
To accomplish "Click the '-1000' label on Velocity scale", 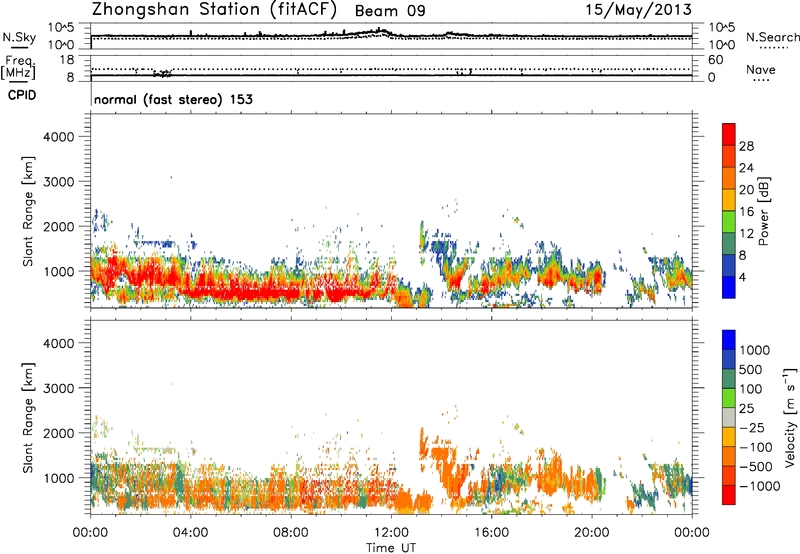I will pos(759,486).
